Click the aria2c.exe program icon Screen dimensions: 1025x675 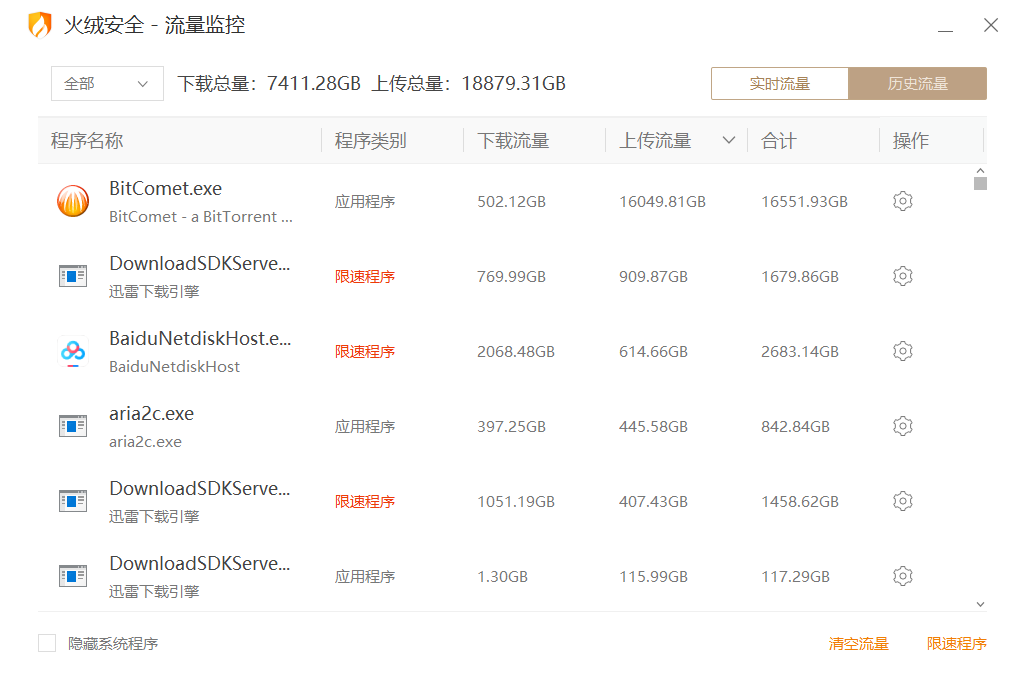73,426
